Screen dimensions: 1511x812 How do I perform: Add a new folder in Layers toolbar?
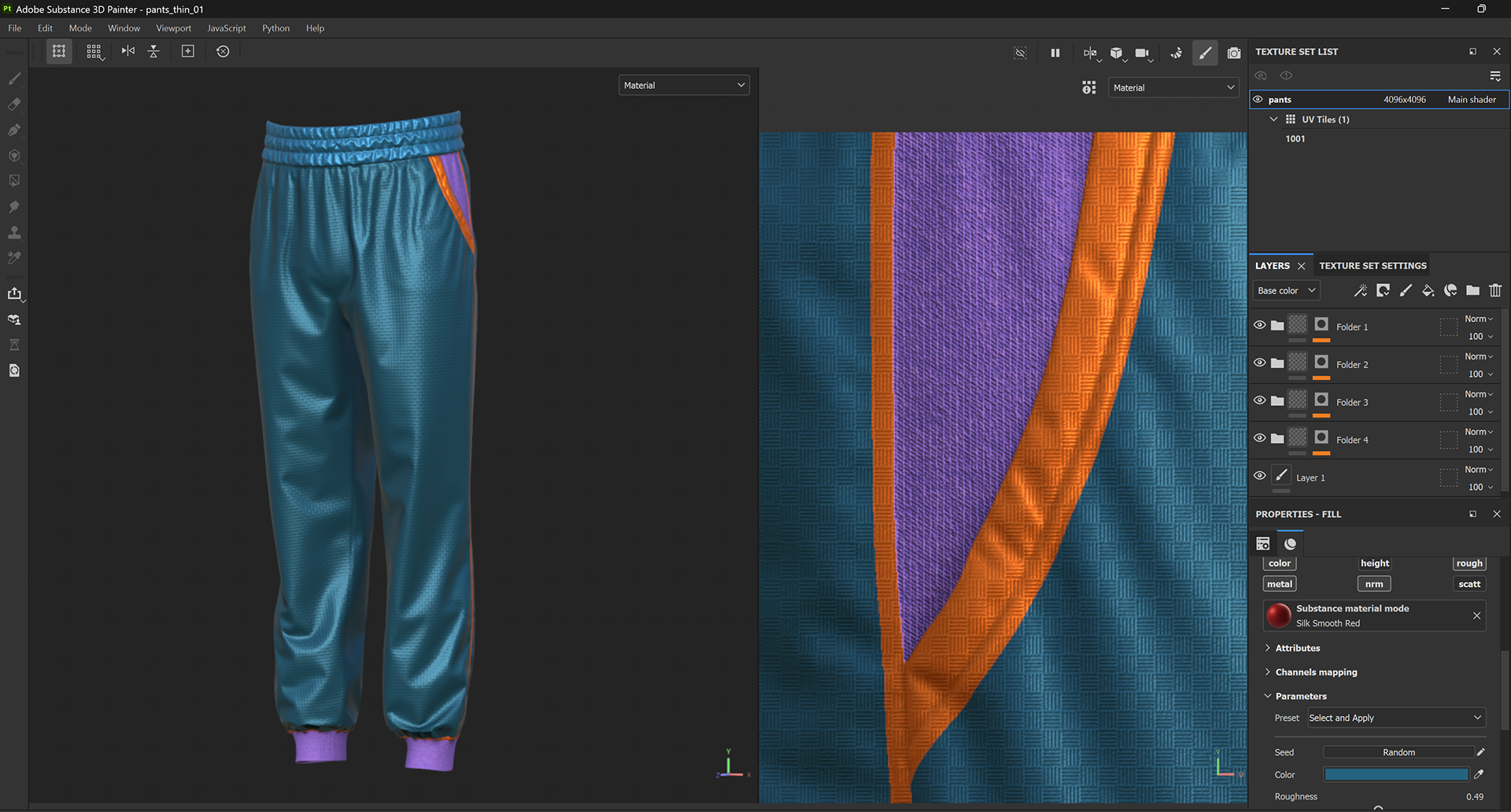click(1472, 290)
